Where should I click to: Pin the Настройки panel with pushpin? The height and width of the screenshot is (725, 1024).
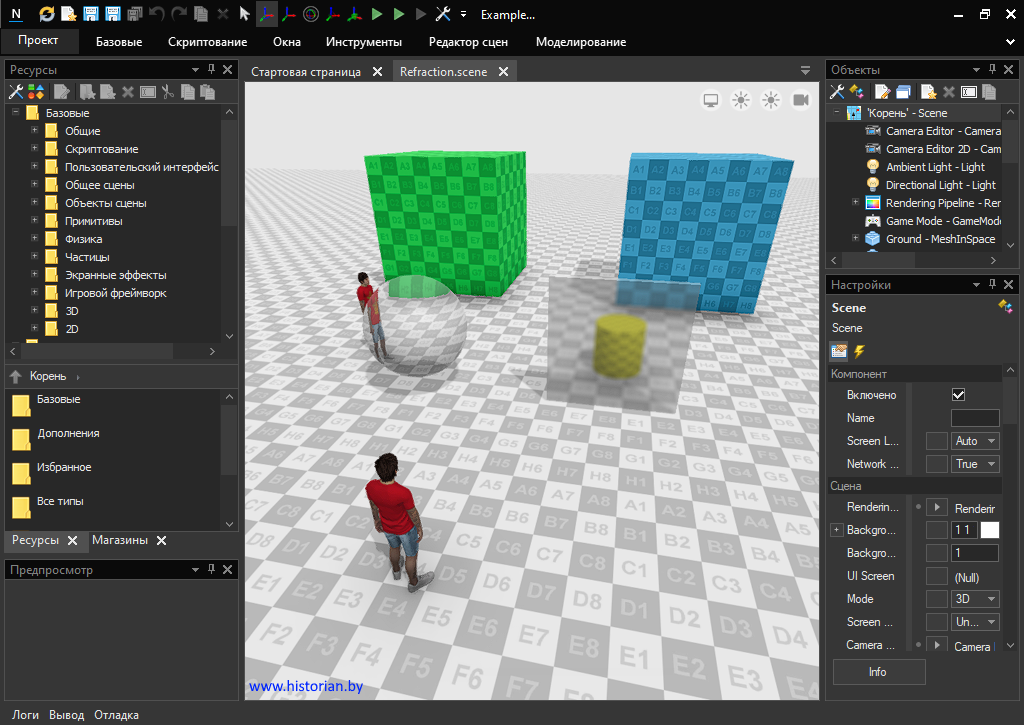pos(992,285)
